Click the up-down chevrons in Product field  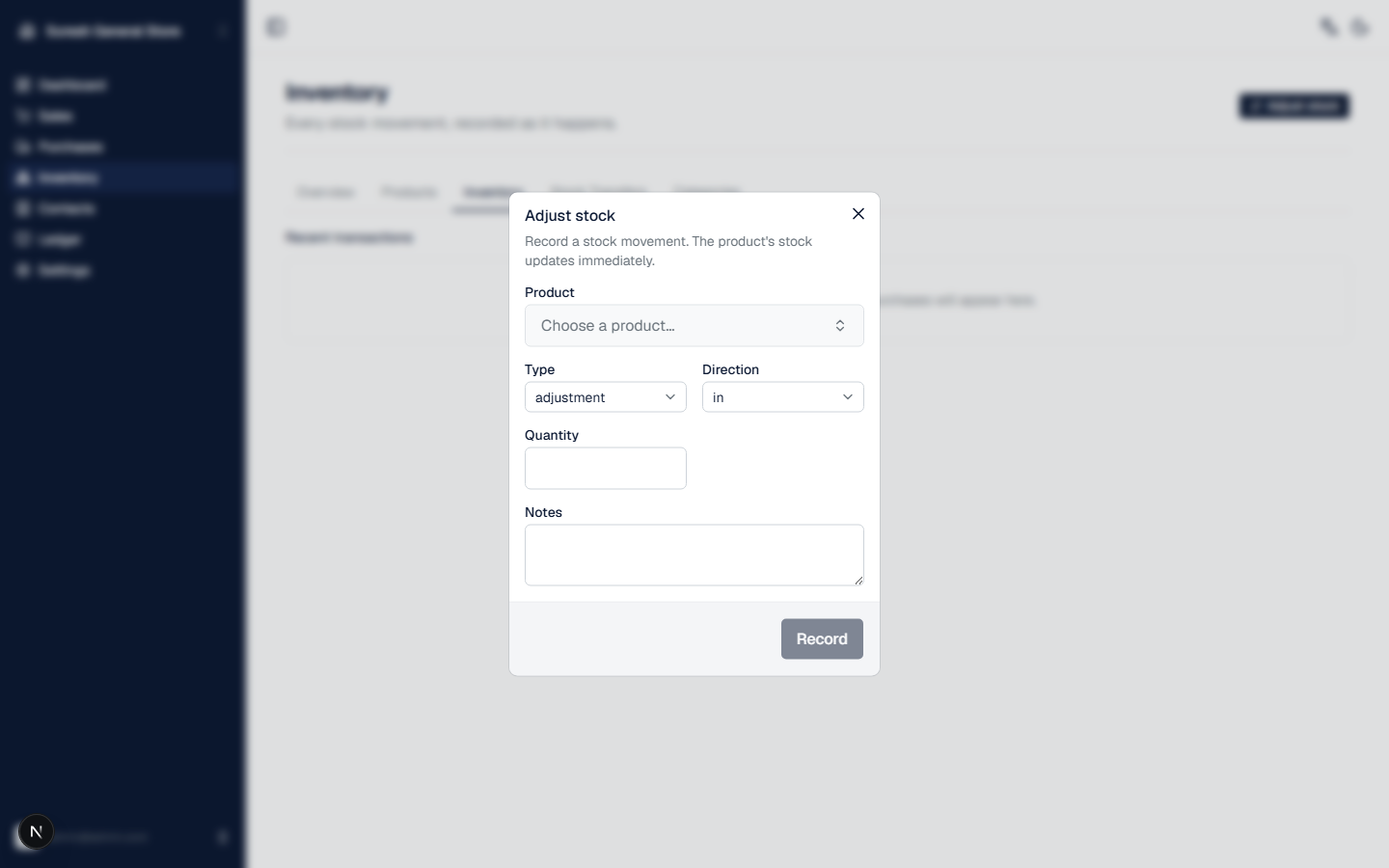(840, 326)
